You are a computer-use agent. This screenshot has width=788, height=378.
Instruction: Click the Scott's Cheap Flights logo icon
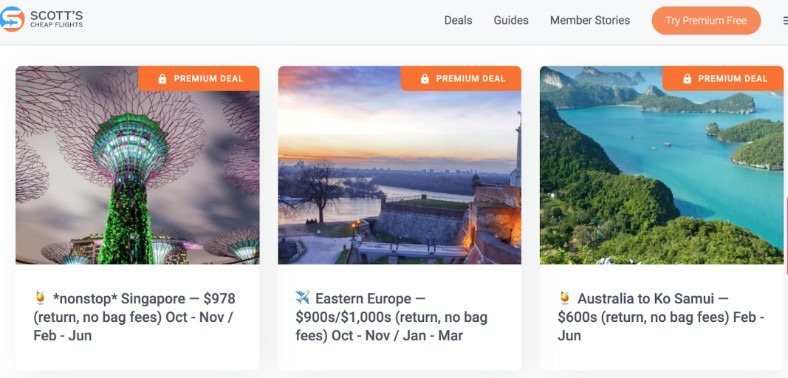[12, 19]
